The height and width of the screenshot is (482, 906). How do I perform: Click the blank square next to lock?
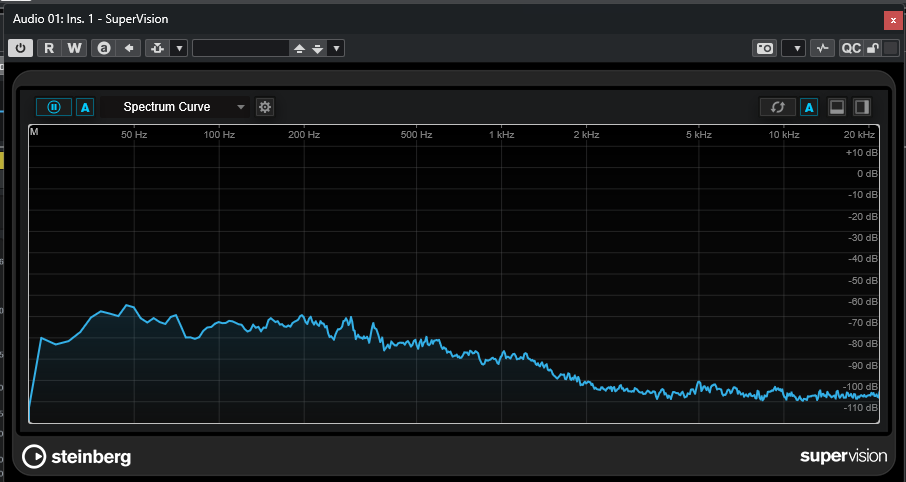890,48
